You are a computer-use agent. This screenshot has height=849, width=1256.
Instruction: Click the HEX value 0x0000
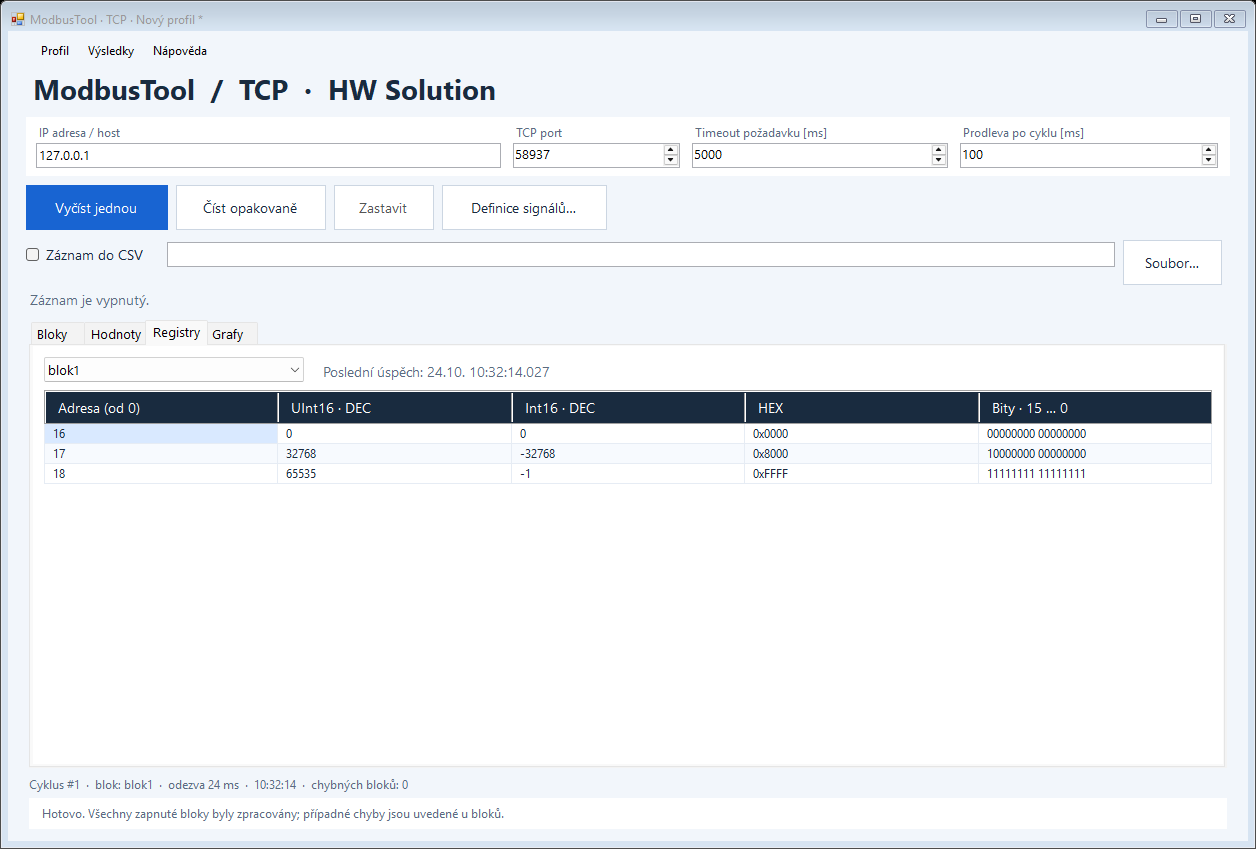coord(862,434)
